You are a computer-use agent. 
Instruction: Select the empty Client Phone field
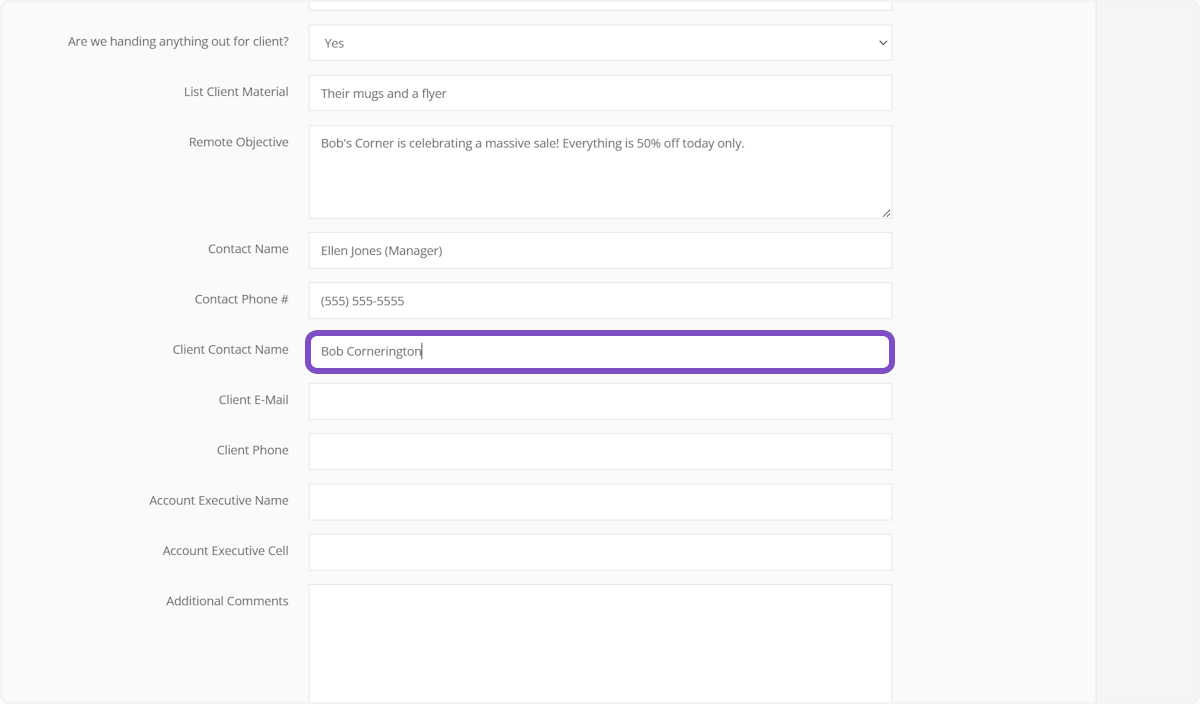point(599,452)
